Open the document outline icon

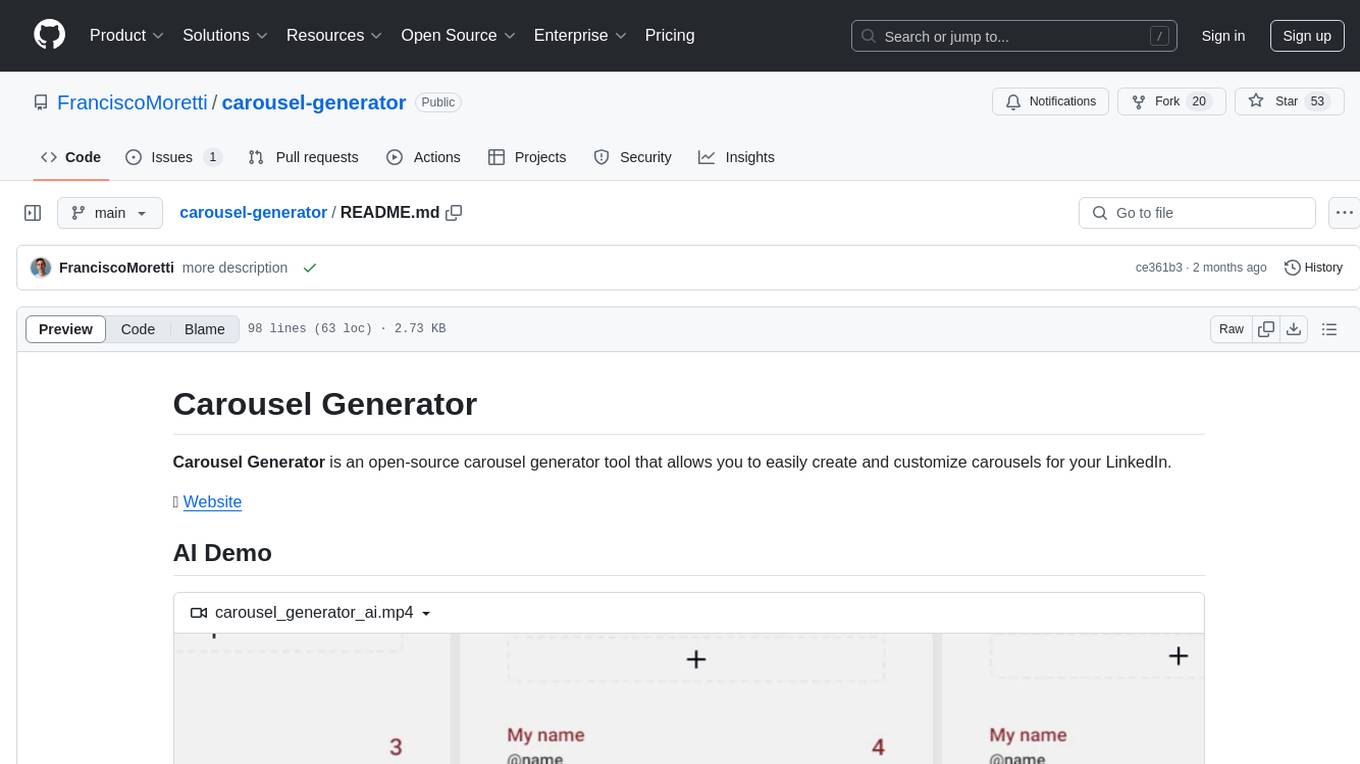pyautogui.click(x=1329, y=329)
